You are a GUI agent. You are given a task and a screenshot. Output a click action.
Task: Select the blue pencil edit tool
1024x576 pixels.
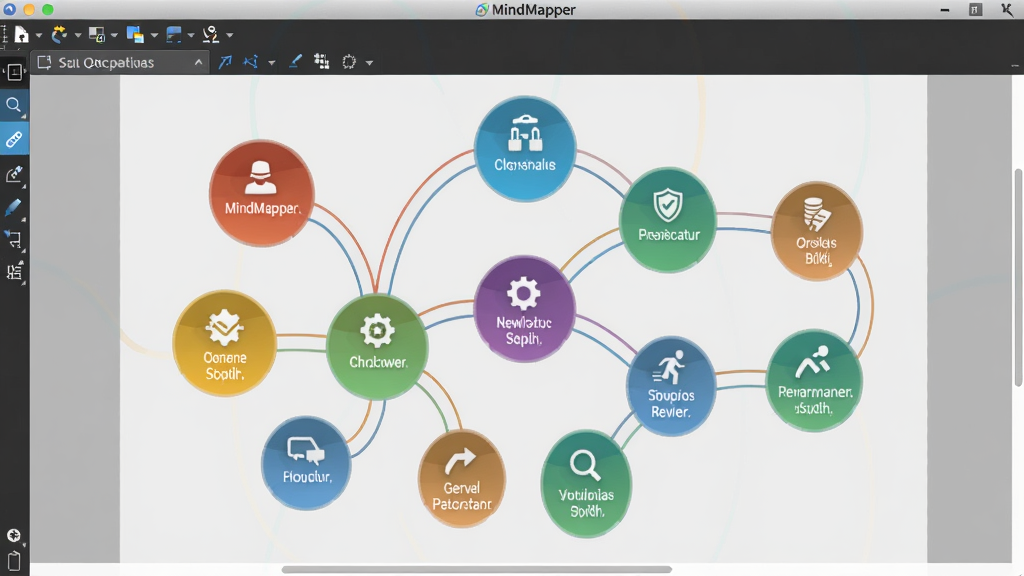[295, 61]
